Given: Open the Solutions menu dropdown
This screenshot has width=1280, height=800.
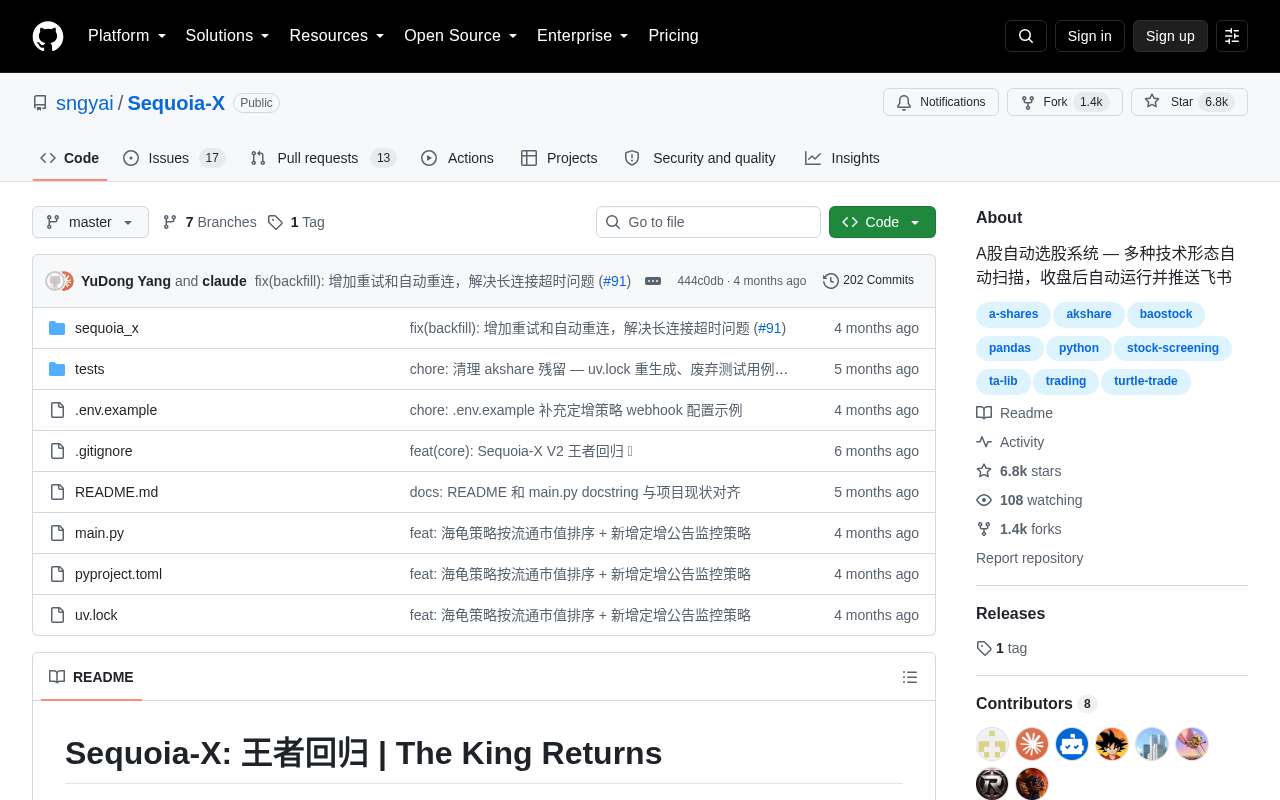Looking at the screenshot, I should pyautogui.click(x=228, y=36).
